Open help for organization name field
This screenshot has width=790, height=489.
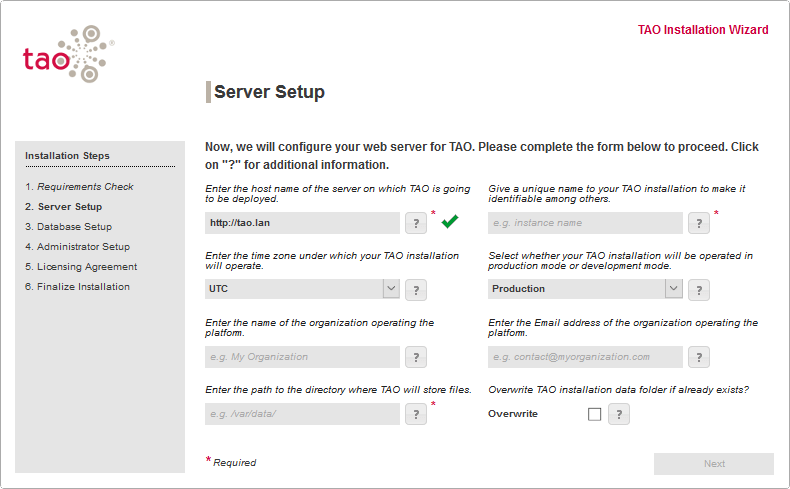(415, 357)
